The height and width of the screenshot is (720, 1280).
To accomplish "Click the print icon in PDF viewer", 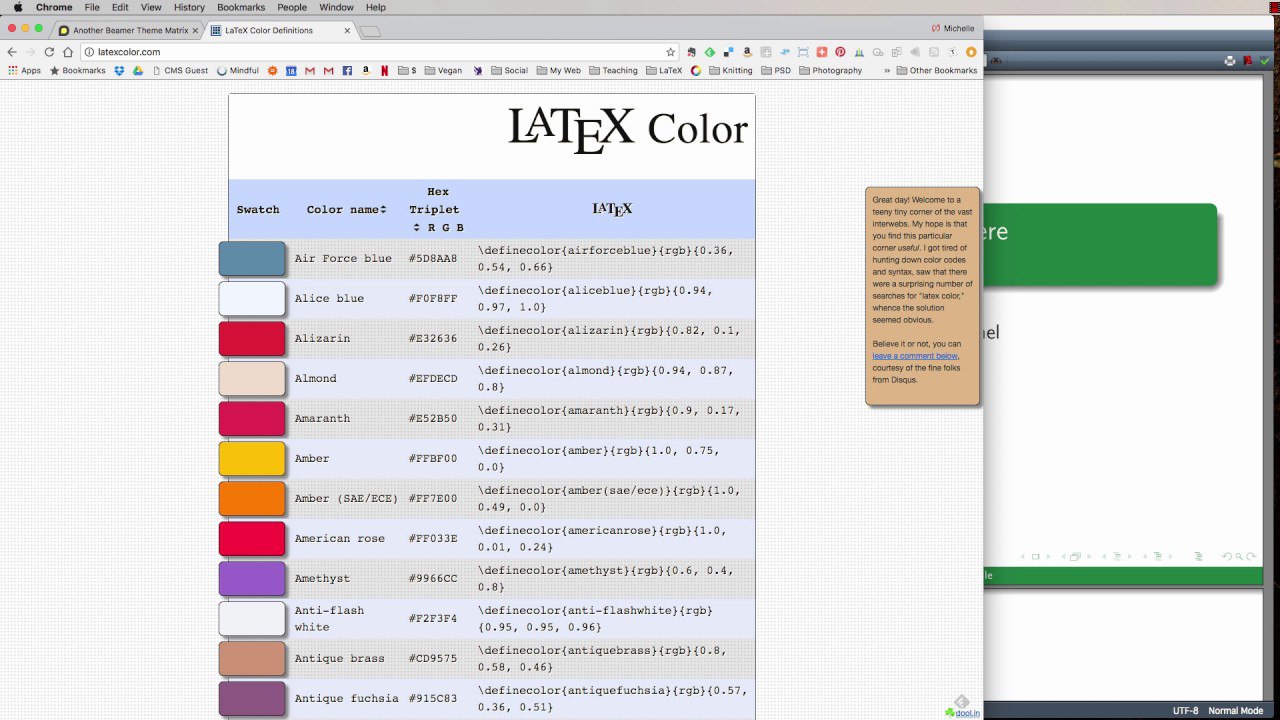I will tap(1230, 61).
